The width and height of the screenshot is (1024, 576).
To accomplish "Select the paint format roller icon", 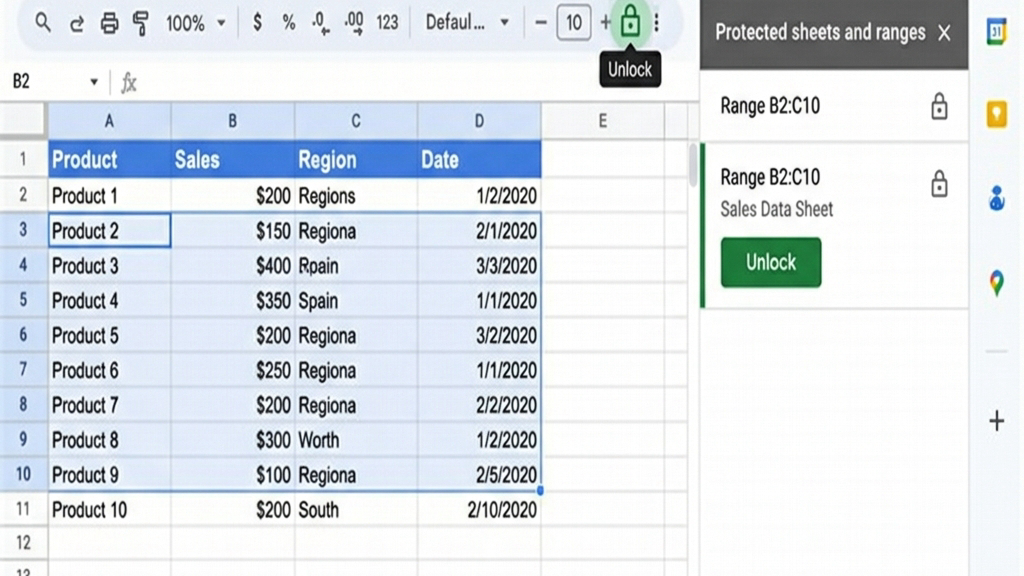I will [x=140, y=24].
